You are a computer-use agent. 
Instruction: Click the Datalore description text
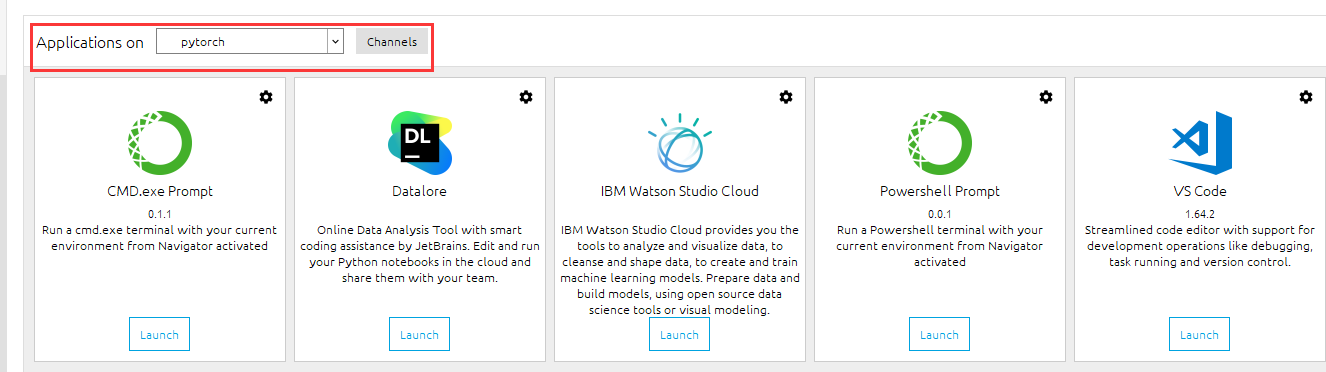[420, 254]
